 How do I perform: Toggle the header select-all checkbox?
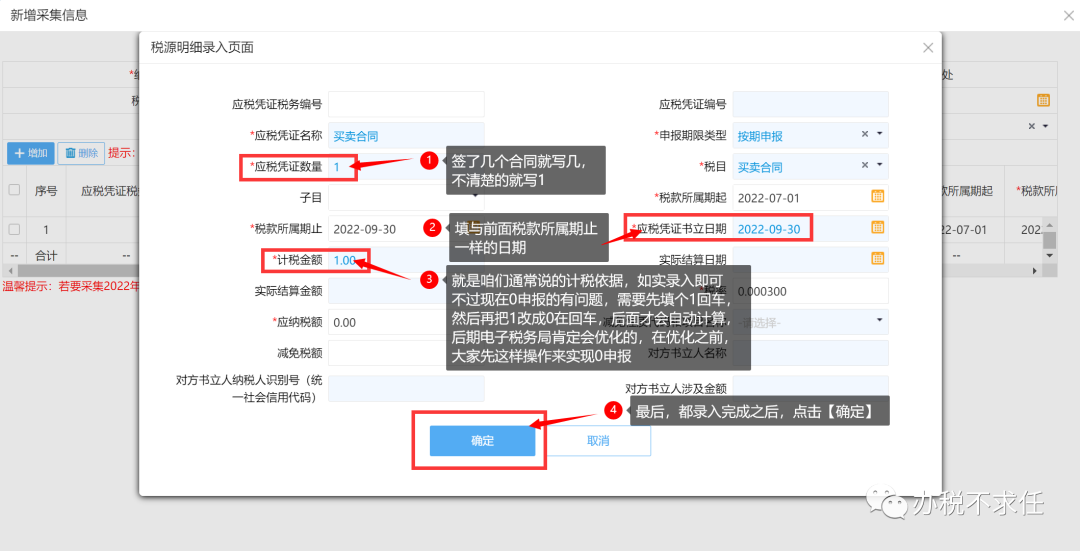coord(14,189)
